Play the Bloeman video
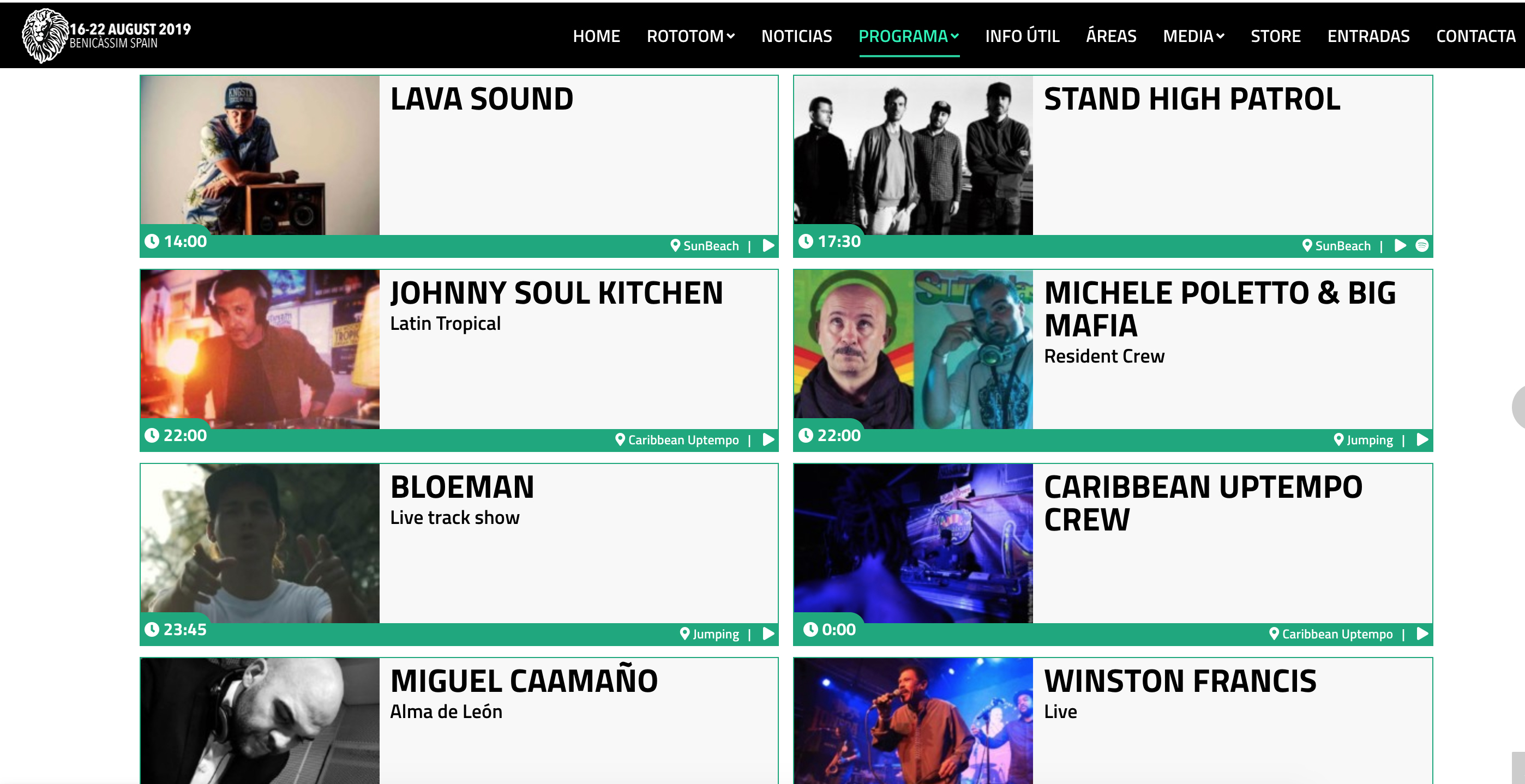Image resolution: width=1525 pixels, height=784 pixels. click(768, 634)
